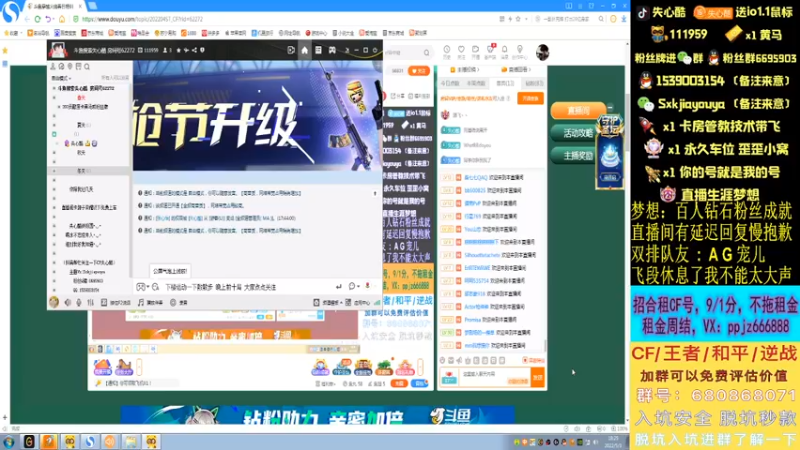Click the Douyu chat text input field
Viewport: 800px width, 450px height.
[x=495, y=378]
